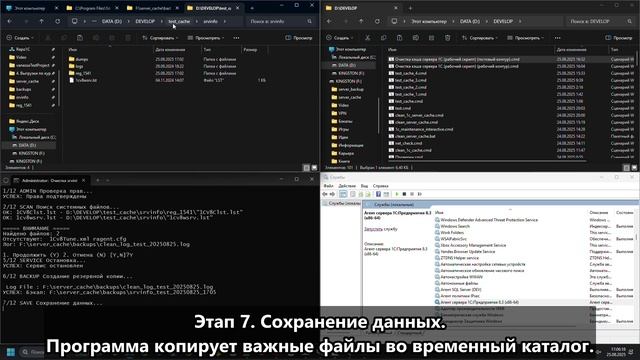Go back in the srvinfo Explorer window

tap(10, 21)
